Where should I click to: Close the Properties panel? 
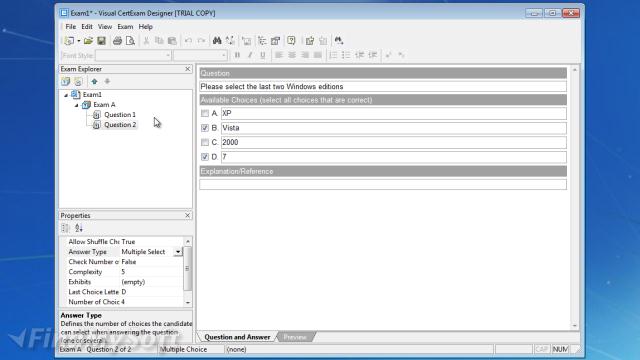pyautogui.click(x=187, y=215)
